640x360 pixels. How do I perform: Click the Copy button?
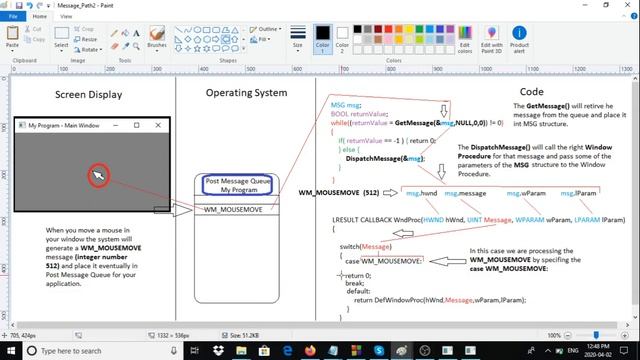pos(35,39)
